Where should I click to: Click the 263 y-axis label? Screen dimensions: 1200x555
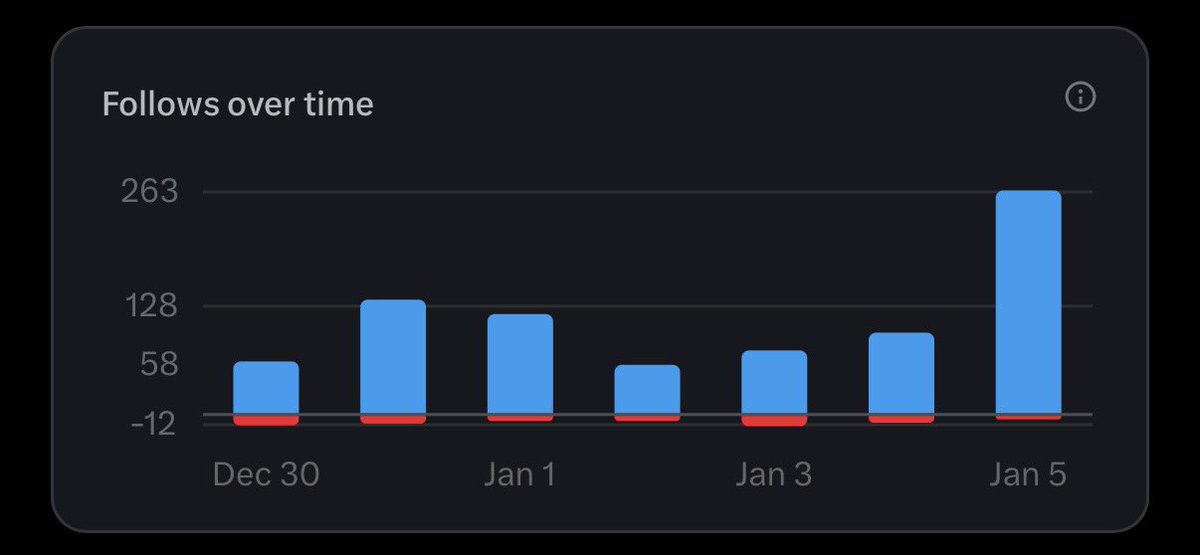150,191
